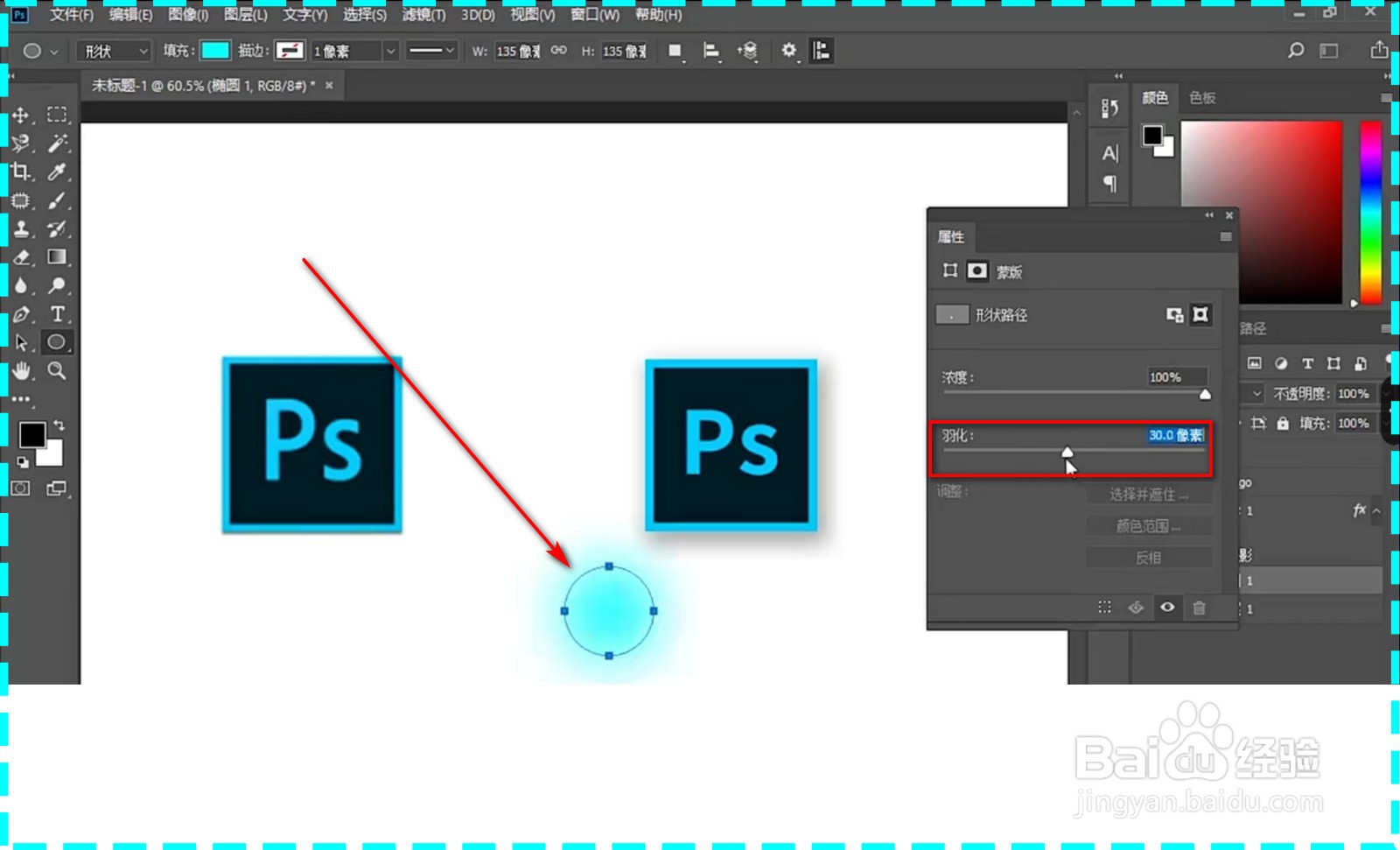Pick the Magic Wand tool
1400x850 pixels.
57,144
